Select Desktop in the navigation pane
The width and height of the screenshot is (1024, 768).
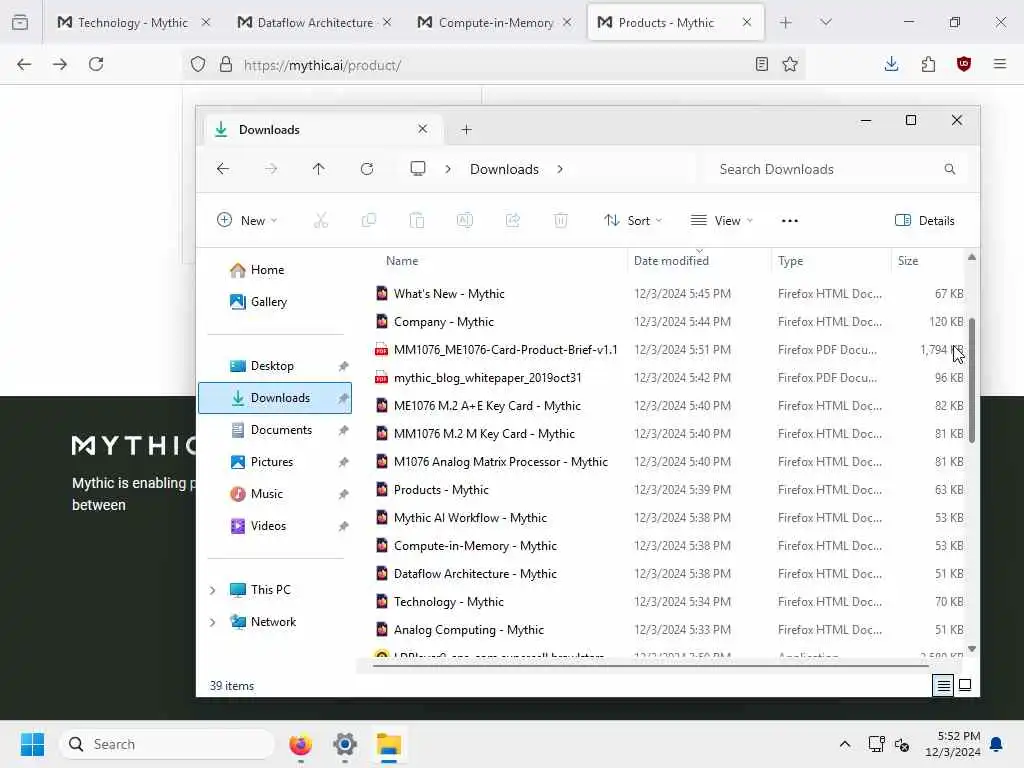coord(275,366)
